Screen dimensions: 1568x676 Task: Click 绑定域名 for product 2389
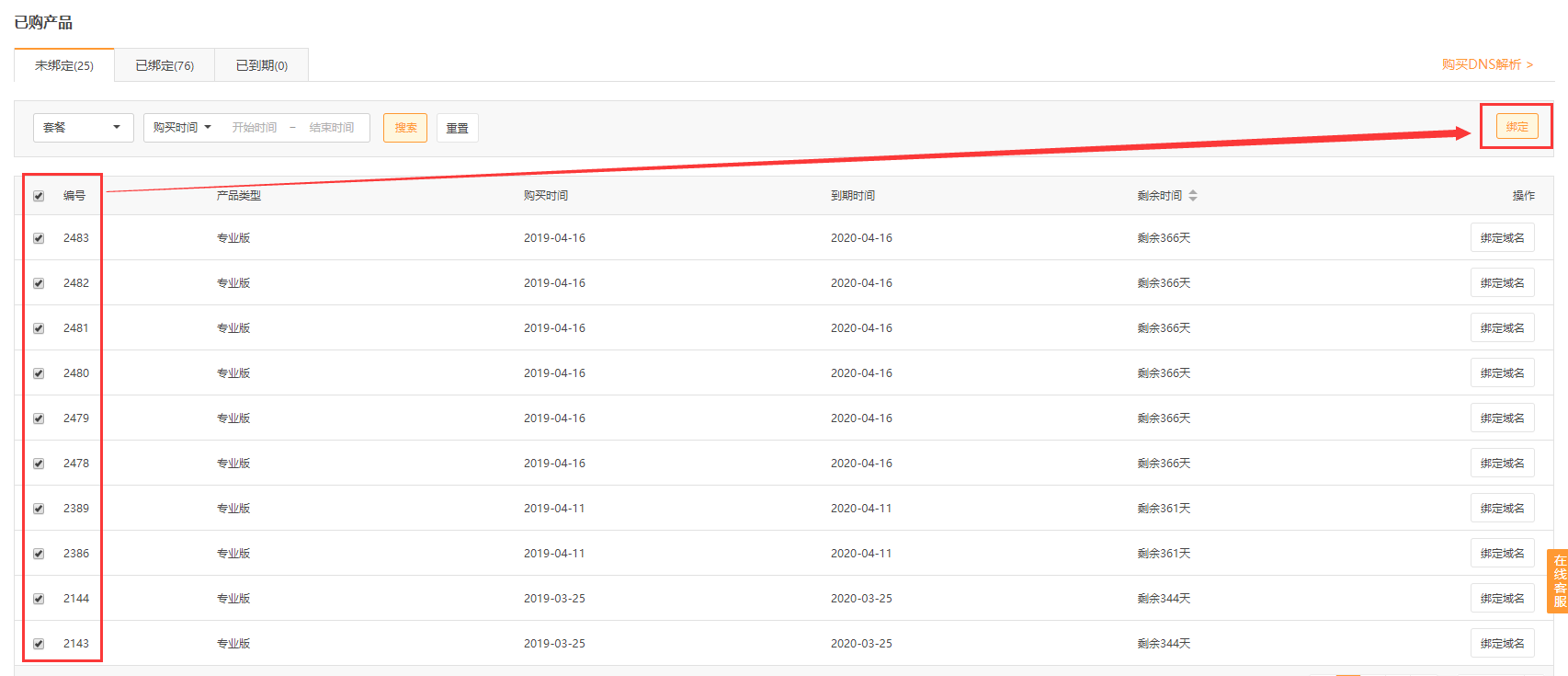click(1503, 509)
